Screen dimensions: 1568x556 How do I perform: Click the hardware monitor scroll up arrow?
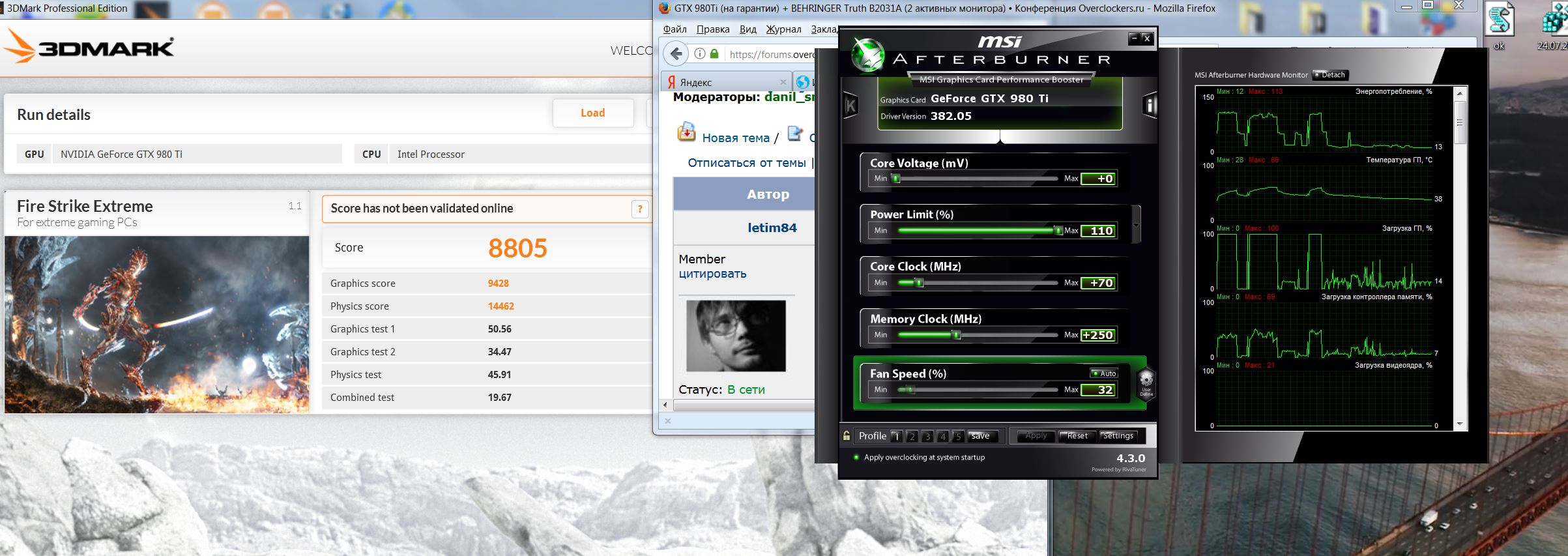1460,93
